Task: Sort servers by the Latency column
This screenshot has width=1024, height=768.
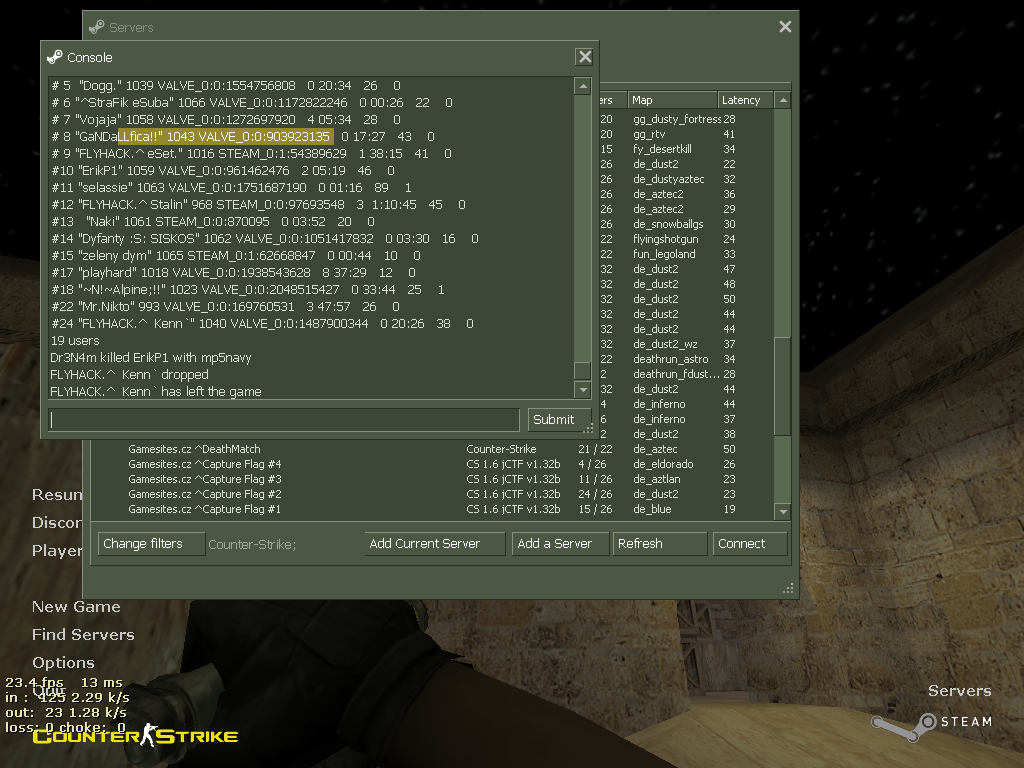Action: click(x=745, y=100)
